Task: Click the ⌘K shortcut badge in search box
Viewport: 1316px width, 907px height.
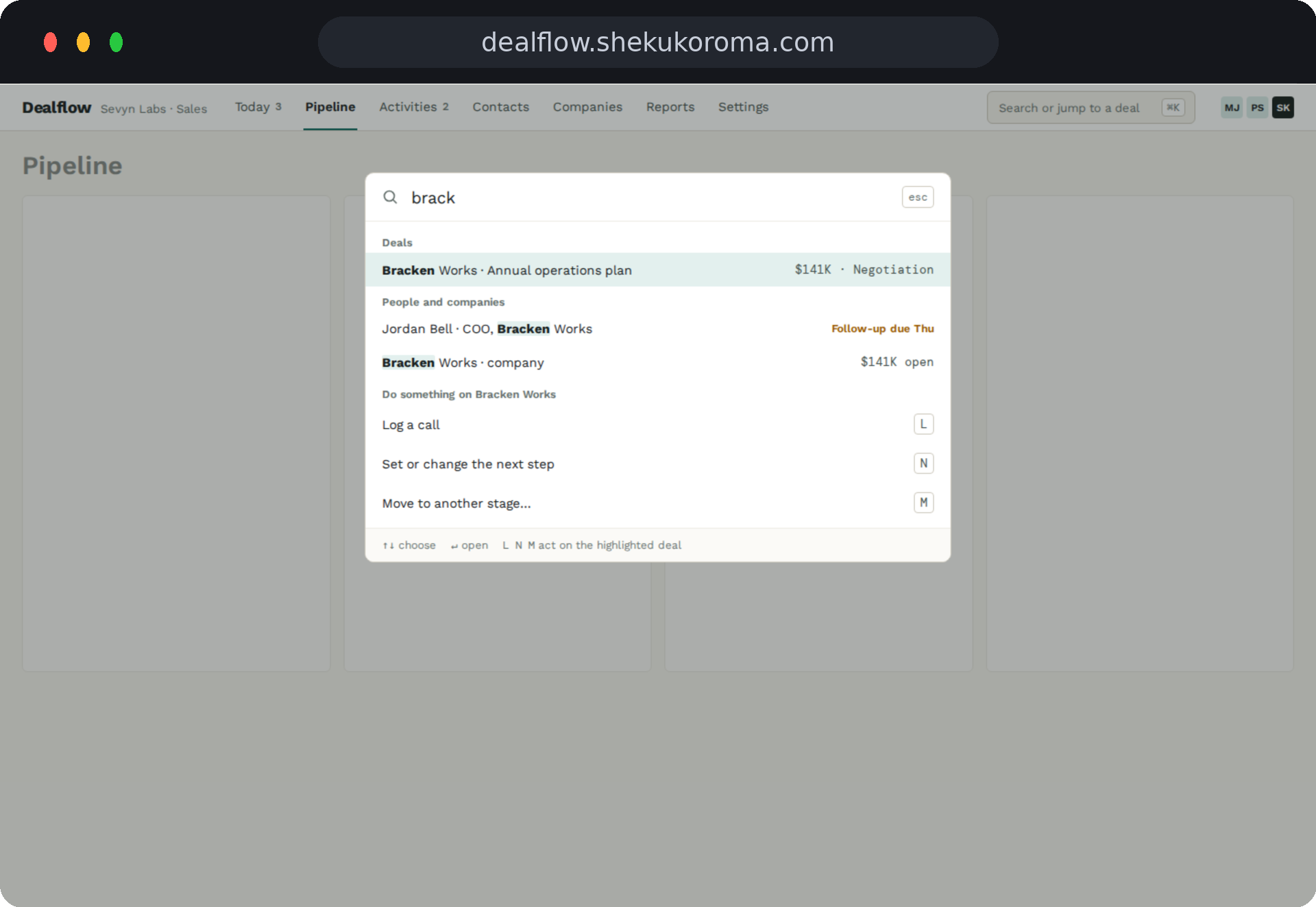Action: click(x=1173, y=108)
